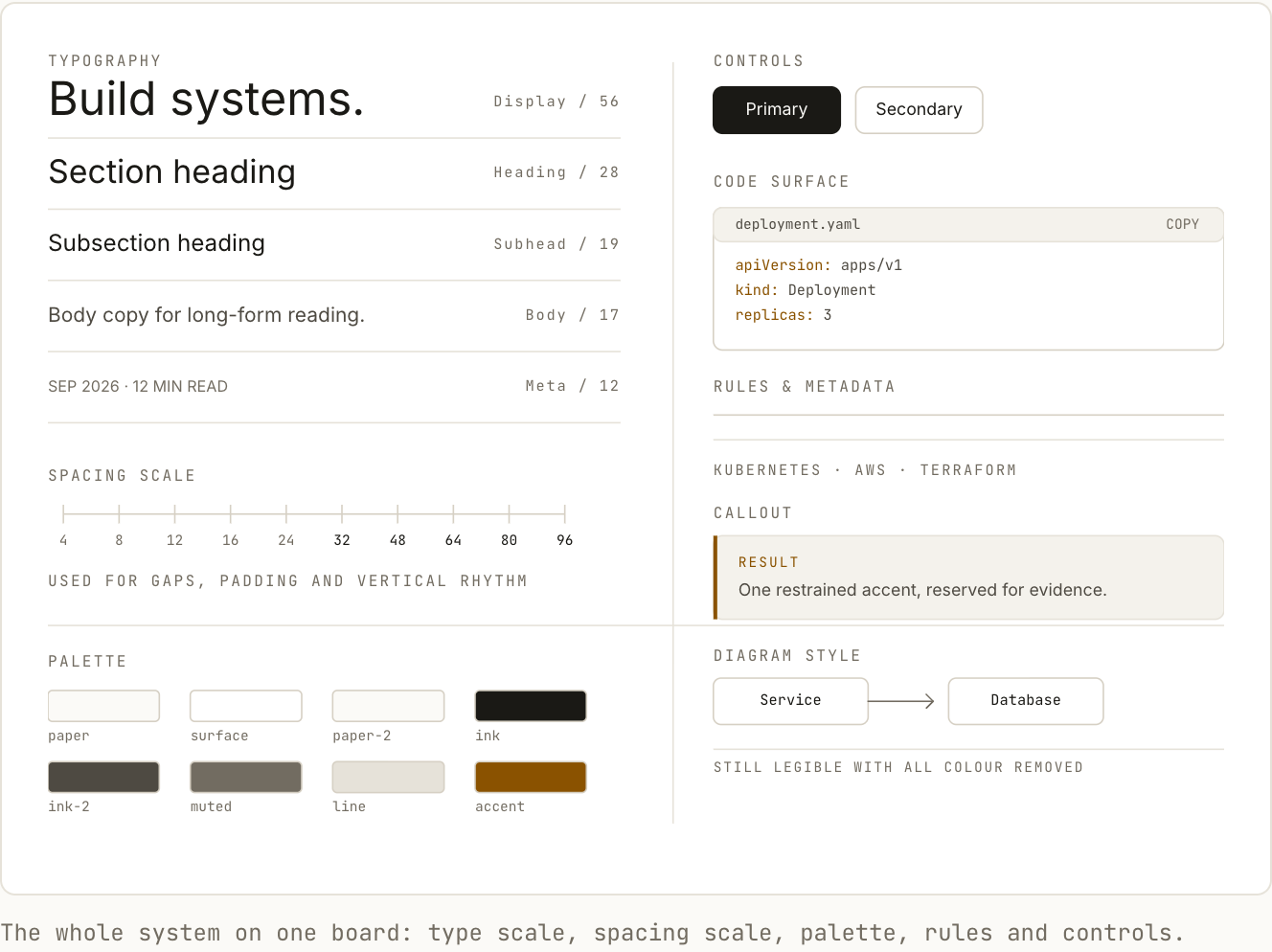Click the spacing scale value 16
This screenshot has width=1272, height=952.
point(231,540)
